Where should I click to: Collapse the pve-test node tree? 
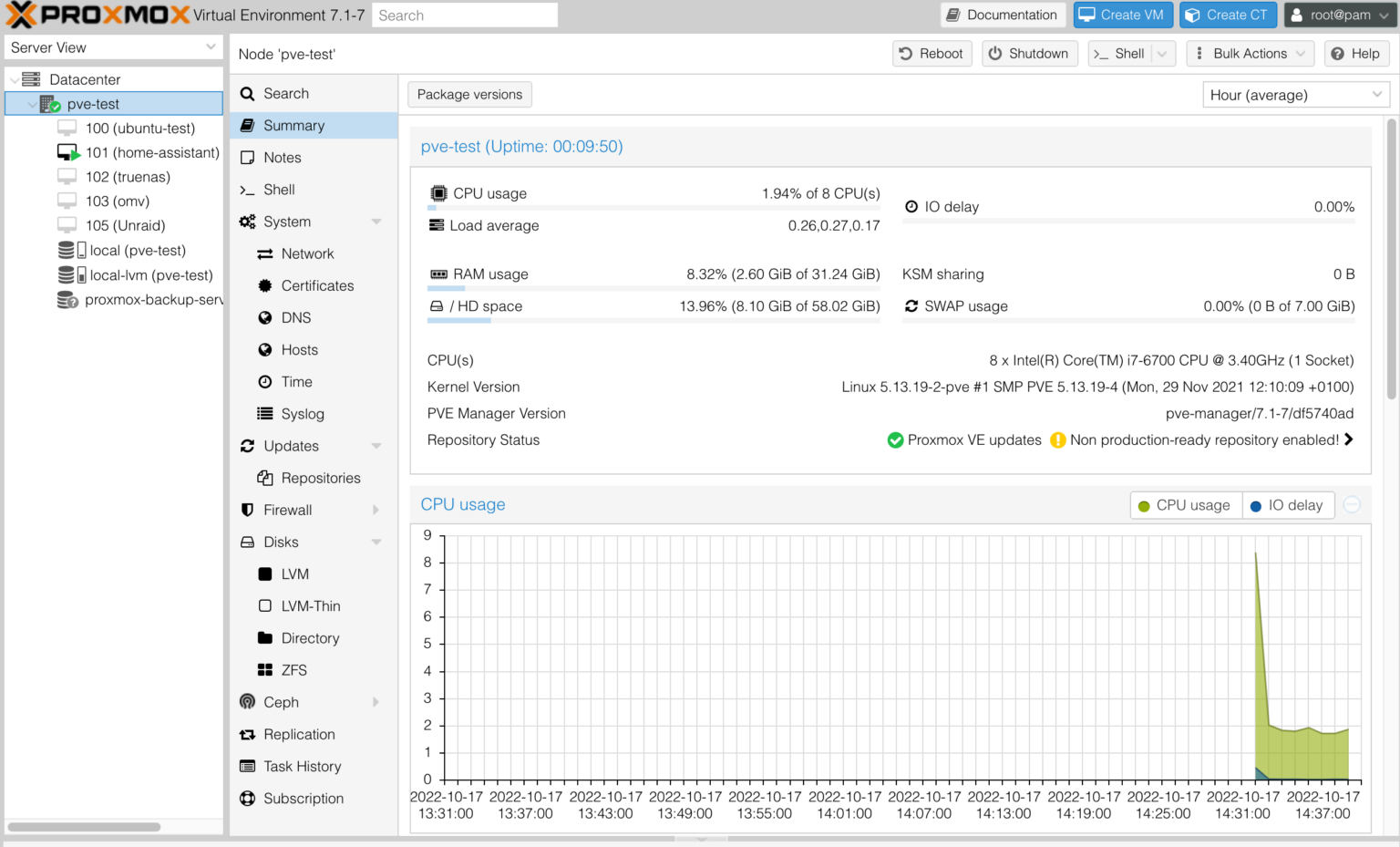(x=31, y=103)
